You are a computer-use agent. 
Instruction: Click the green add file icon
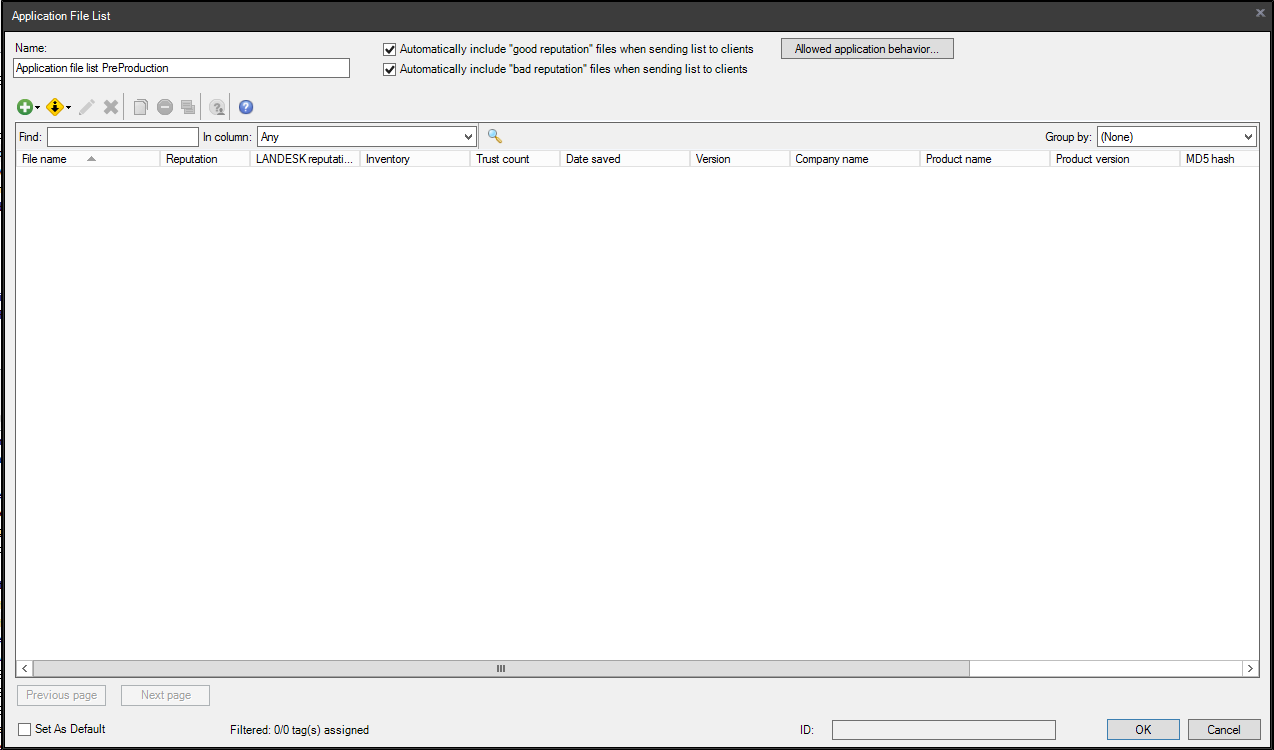[x=23, y=107]
